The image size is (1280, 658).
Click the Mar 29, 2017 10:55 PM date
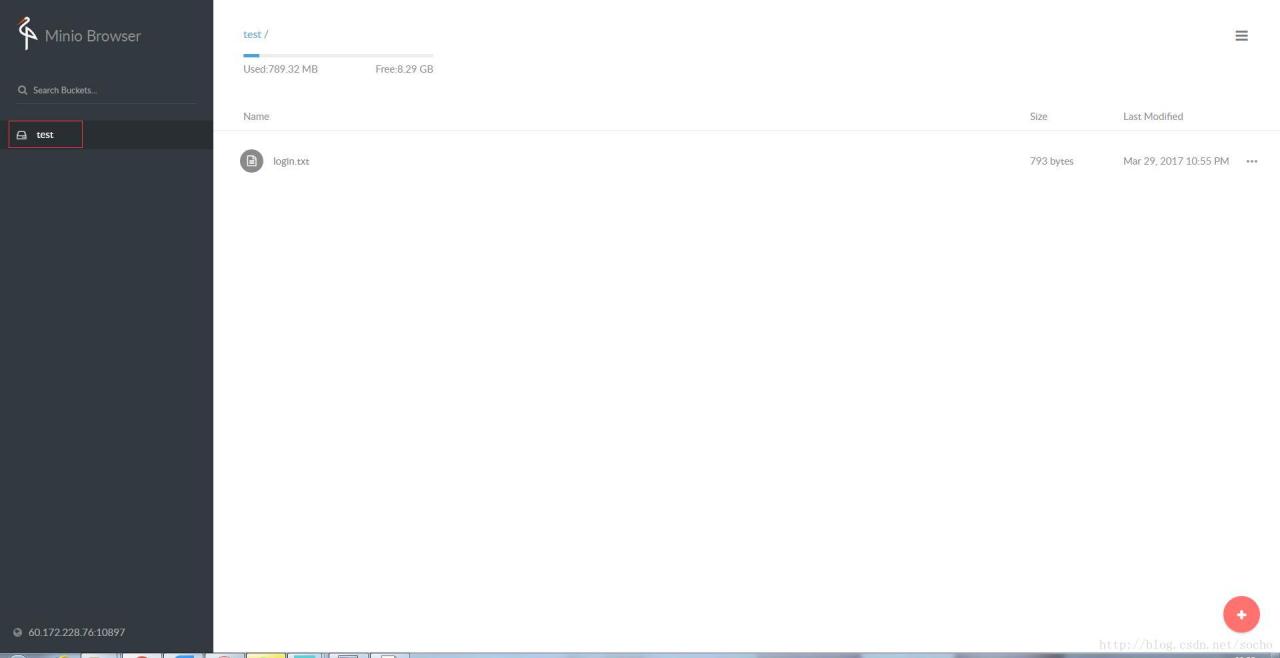point(1176,161)
